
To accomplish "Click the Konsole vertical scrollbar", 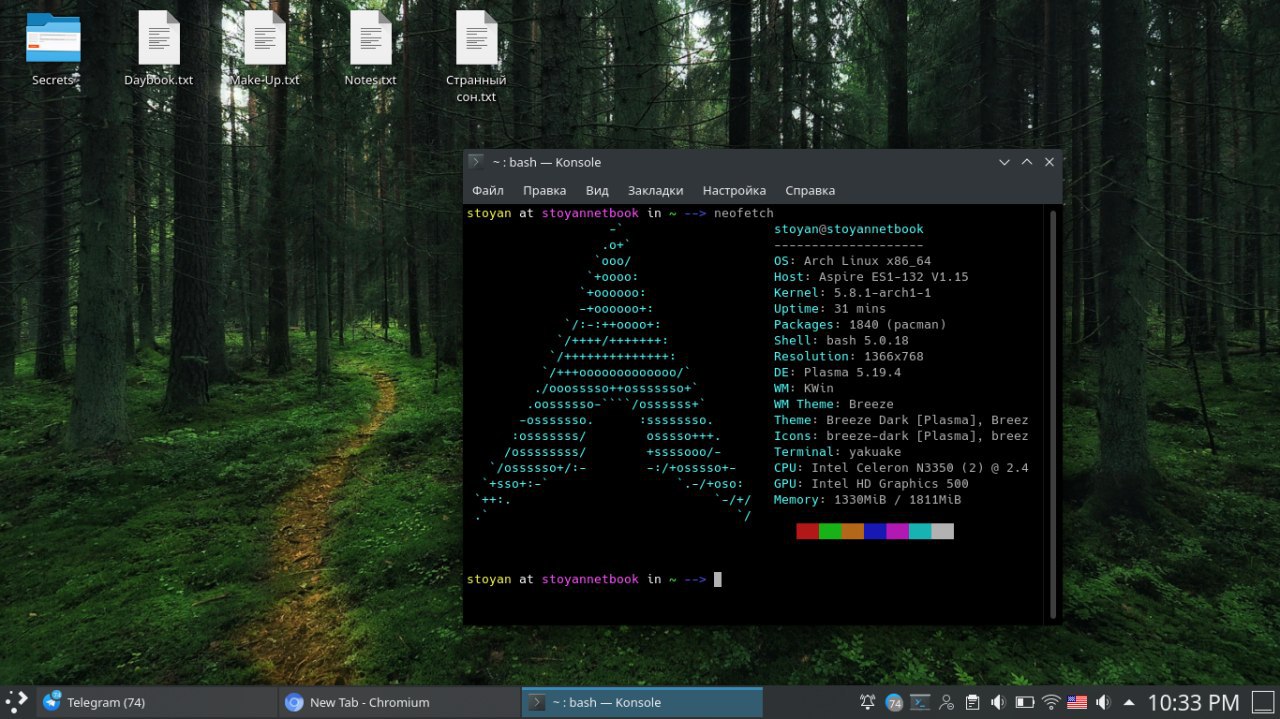I will (1052, 414).
